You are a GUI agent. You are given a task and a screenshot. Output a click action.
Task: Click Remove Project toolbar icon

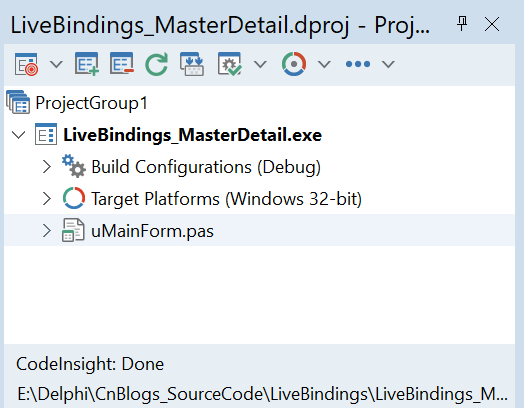click(x=122, y=63)
